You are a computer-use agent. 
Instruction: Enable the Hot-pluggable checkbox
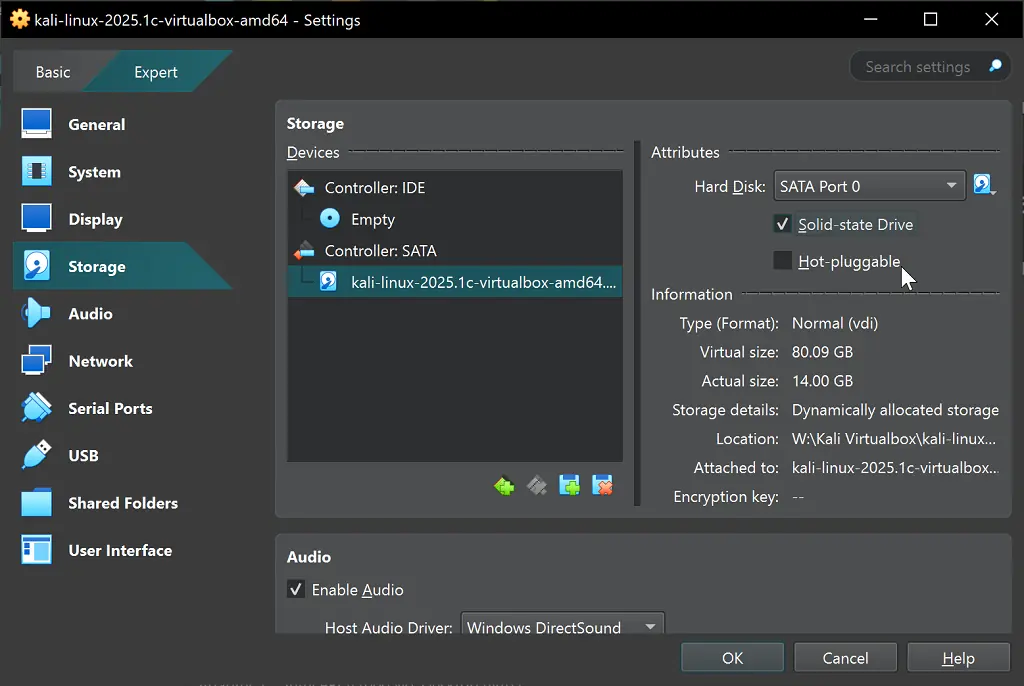(782, 261)
